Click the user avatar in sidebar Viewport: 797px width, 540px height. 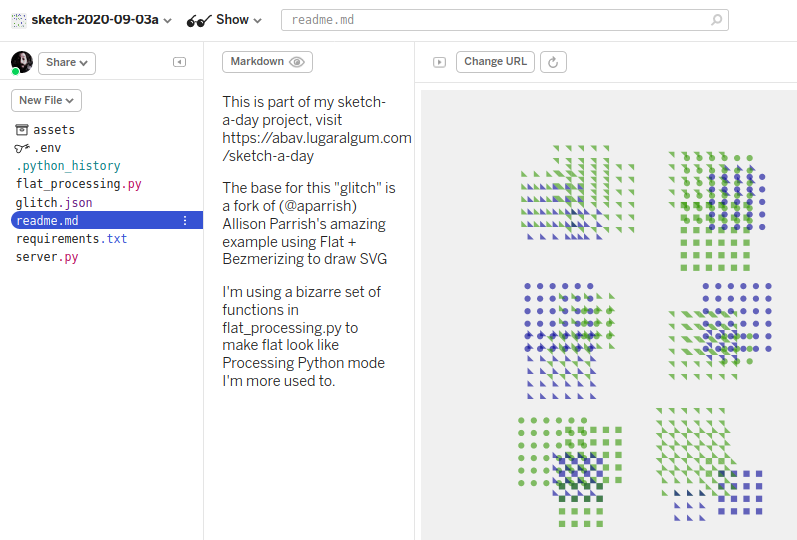(x=22, y=62)
